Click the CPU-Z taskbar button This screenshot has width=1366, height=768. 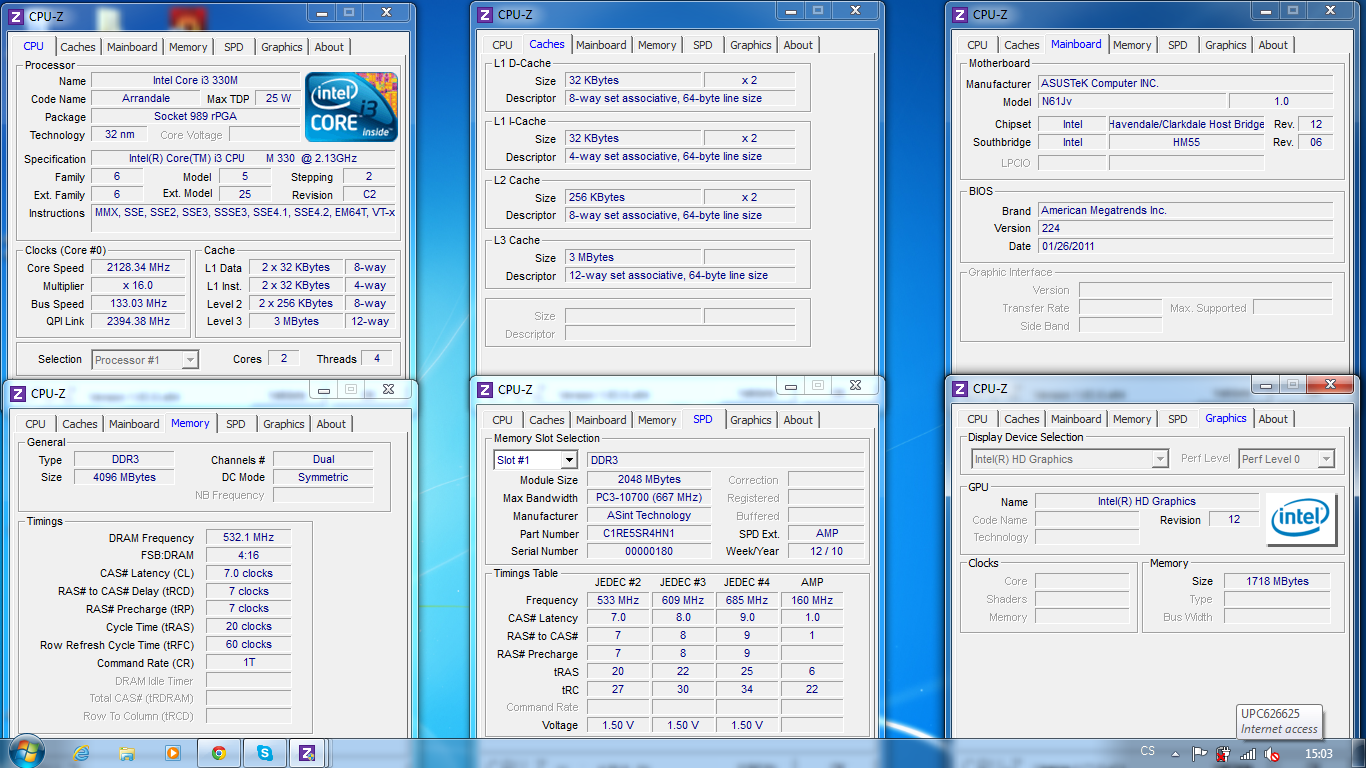(x=308, y=753)
